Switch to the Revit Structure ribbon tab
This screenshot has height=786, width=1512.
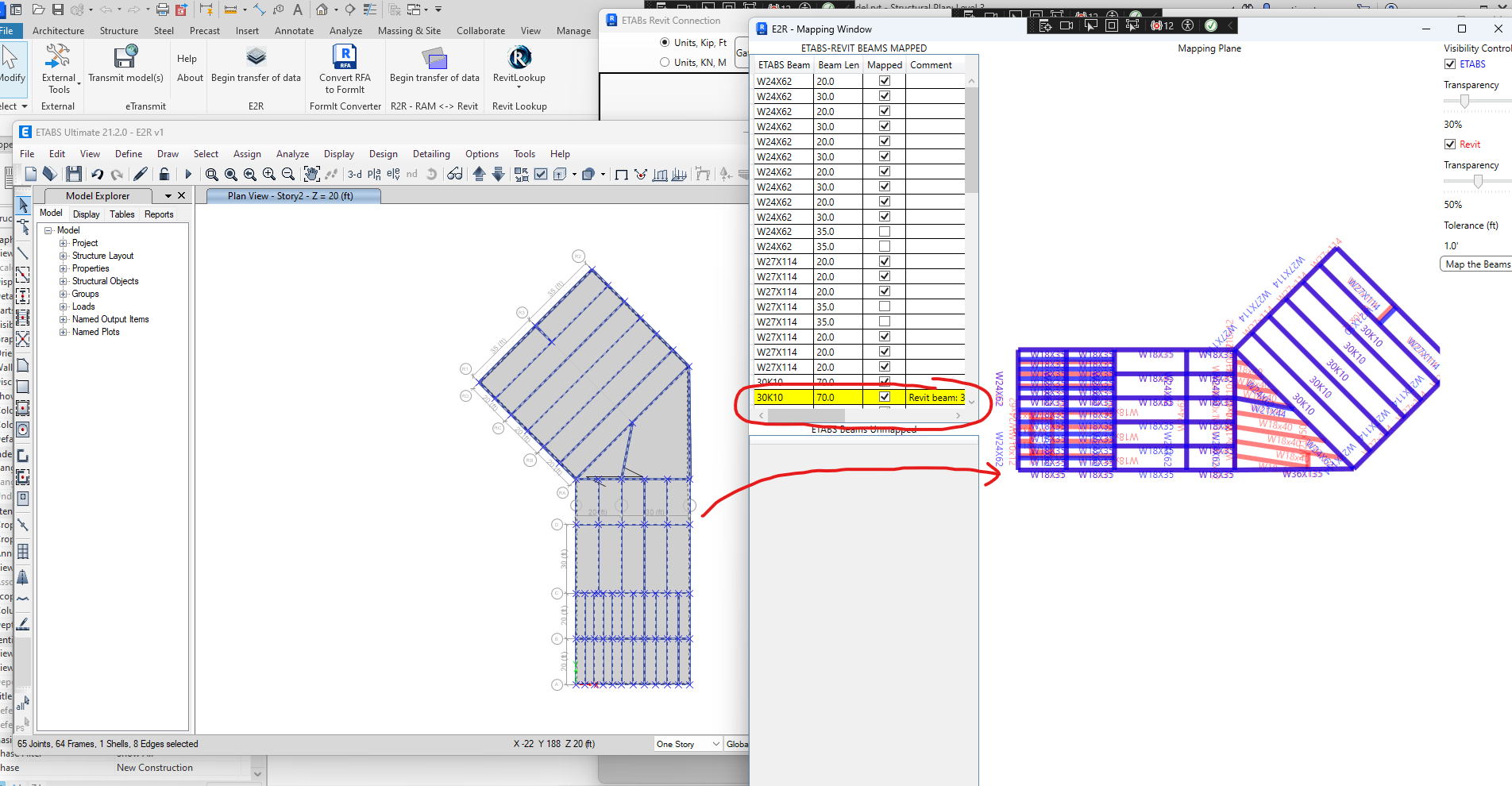[119, 31]
